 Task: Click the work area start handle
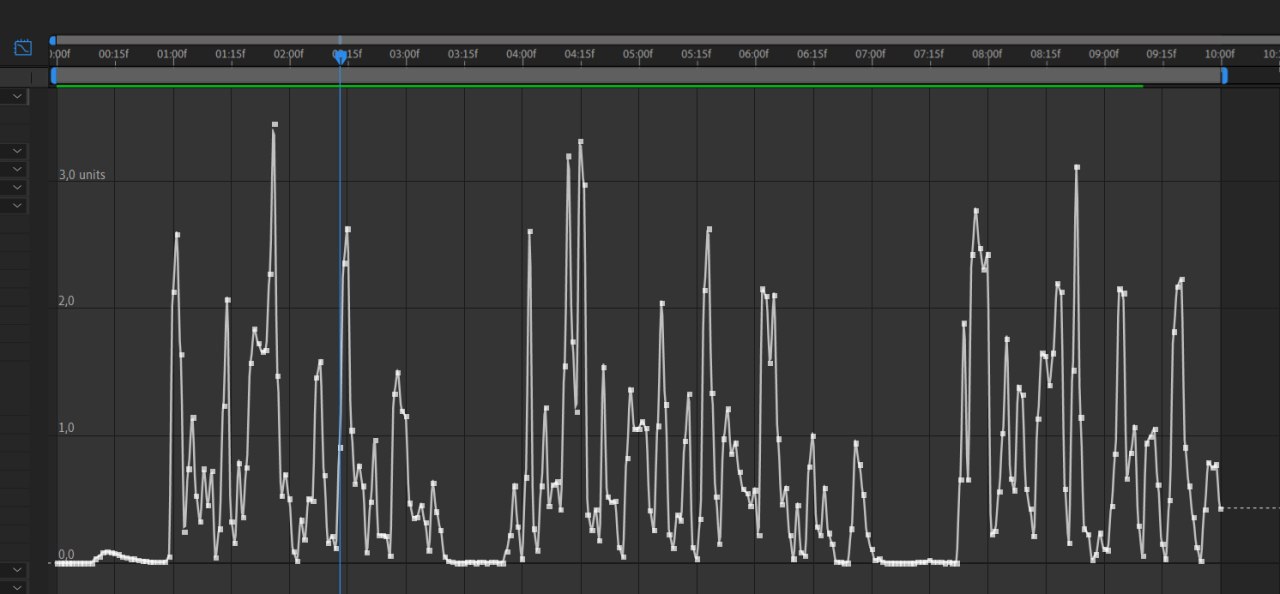coord(54,75)
